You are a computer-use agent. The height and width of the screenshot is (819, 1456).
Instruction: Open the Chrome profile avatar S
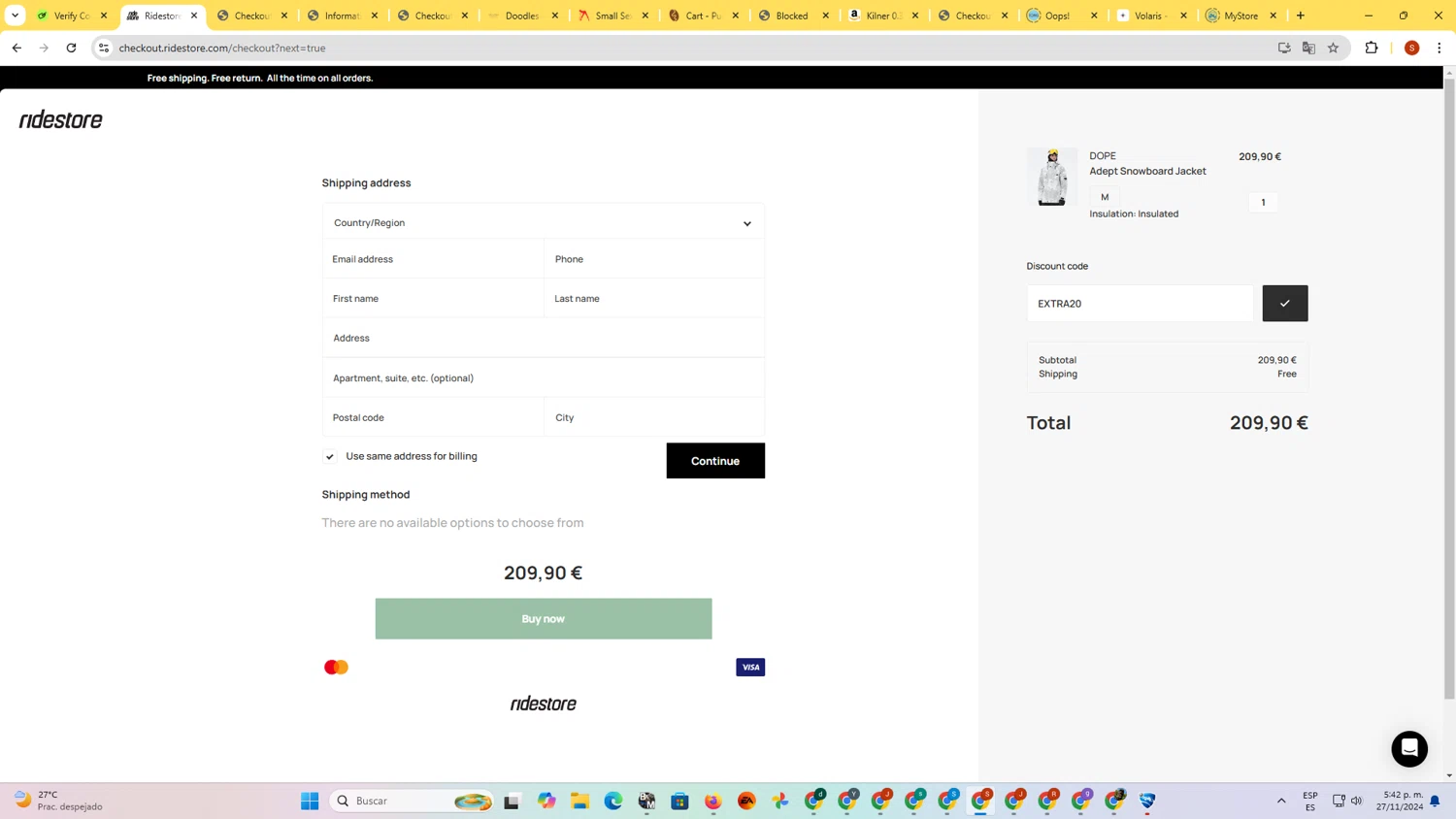tap(1411, 48)
